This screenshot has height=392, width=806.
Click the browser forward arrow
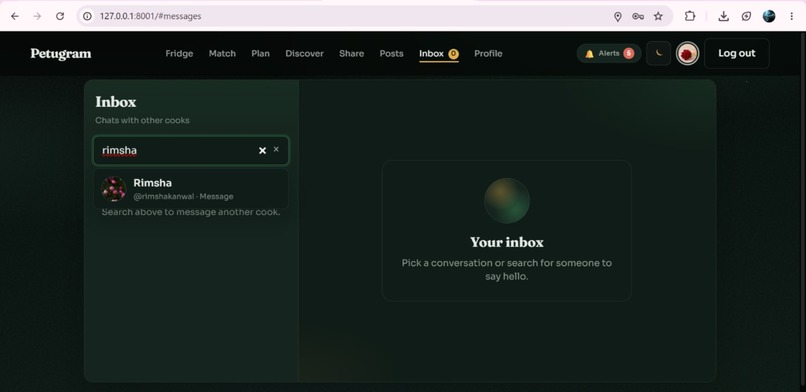point(37,16)
